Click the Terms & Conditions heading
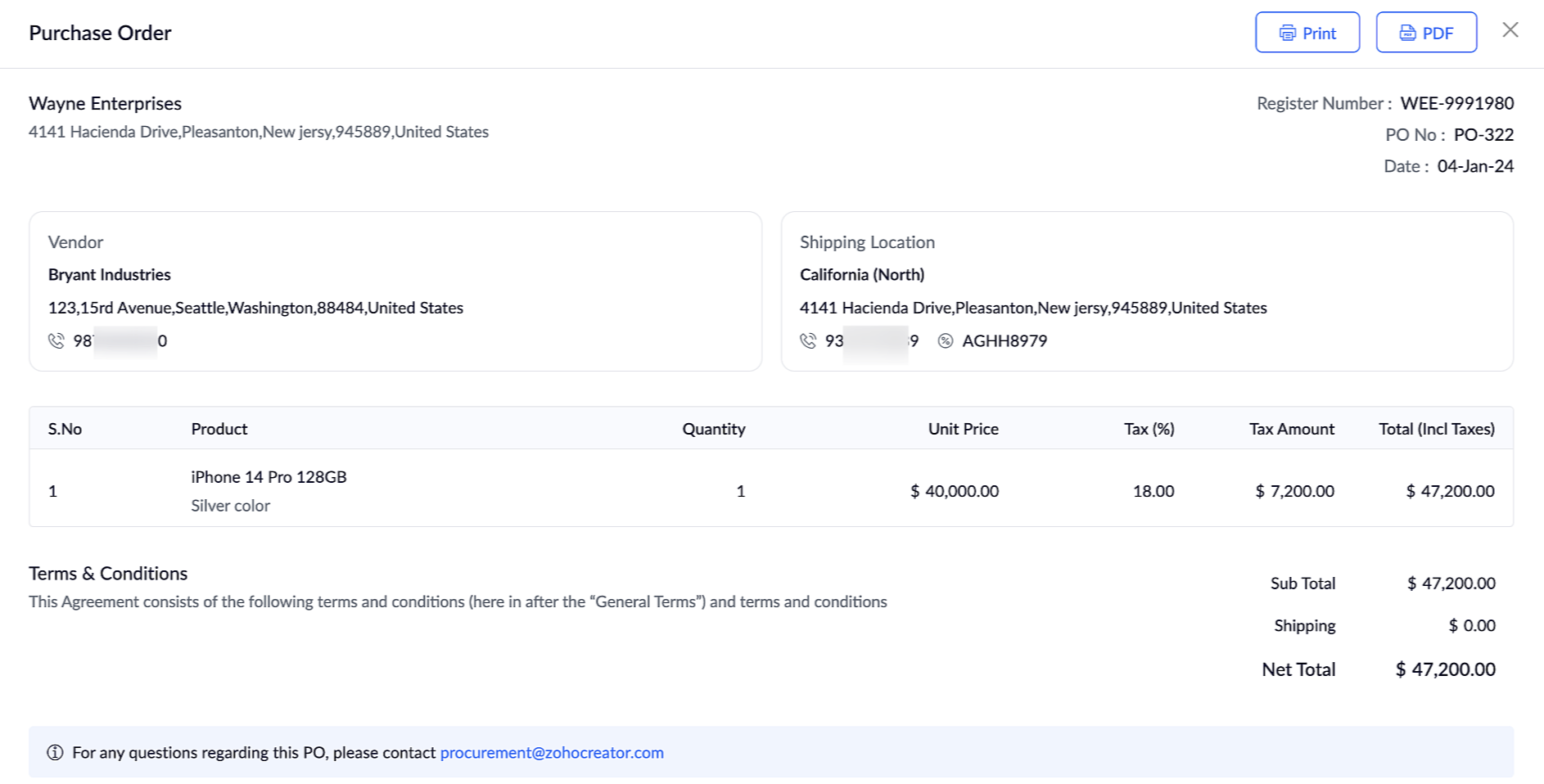 pos(108,573)
